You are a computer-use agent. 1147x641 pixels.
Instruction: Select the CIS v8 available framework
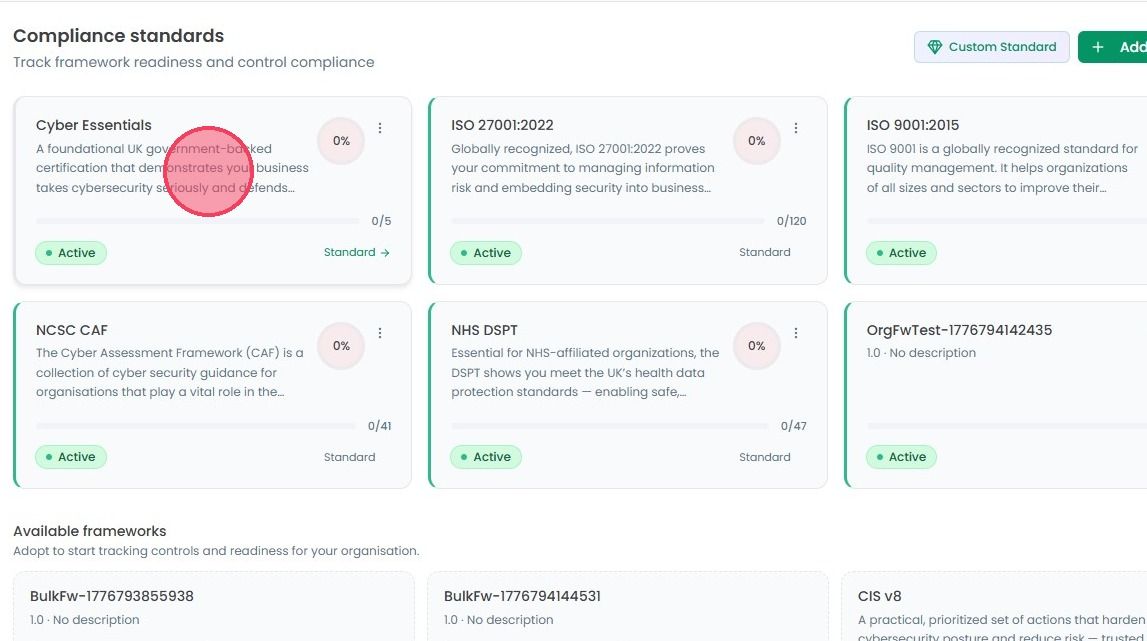(x=994, y=606)
